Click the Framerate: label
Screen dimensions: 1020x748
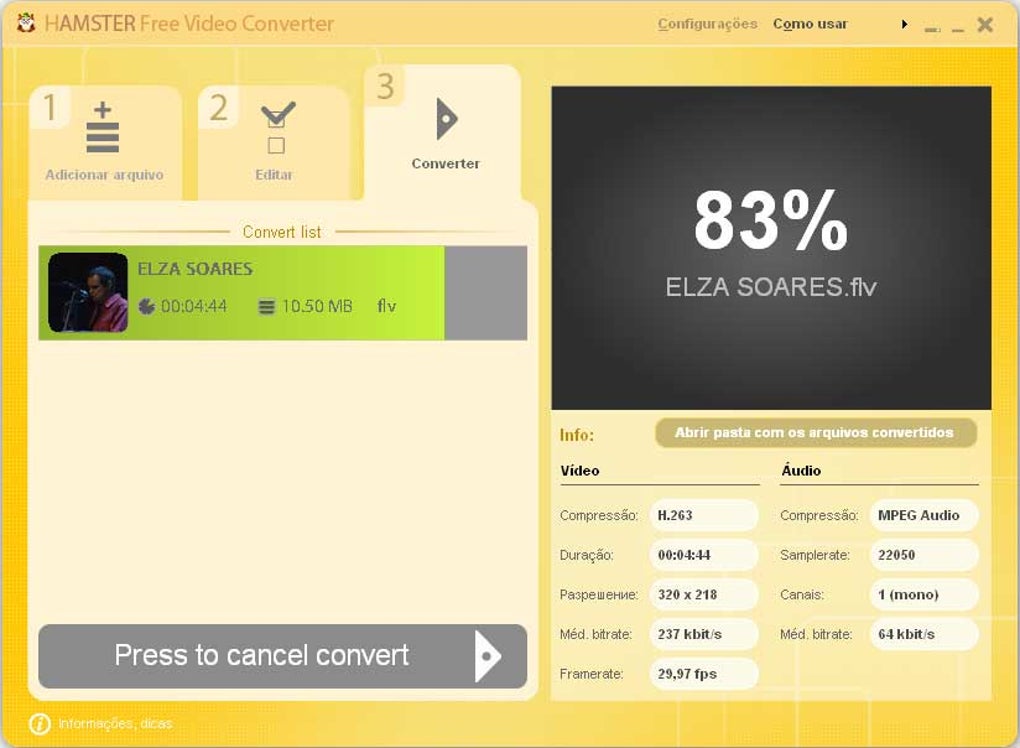[x=591, y=674]
